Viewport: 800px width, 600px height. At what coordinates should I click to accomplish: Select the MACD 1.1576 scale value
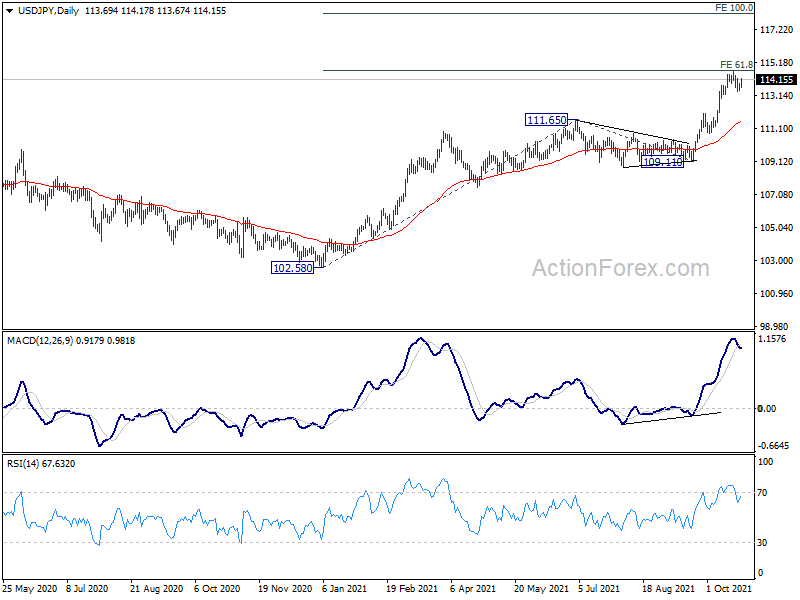(x=775, y=340)
